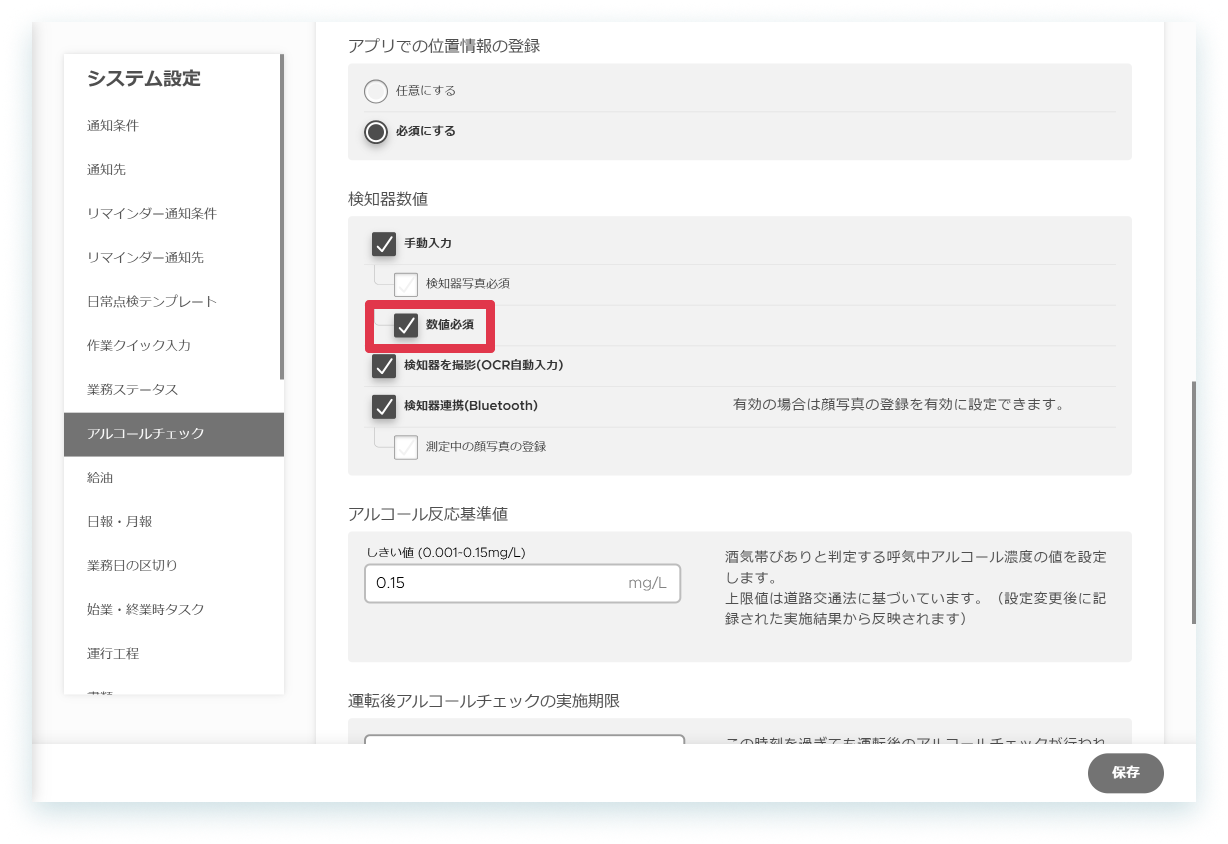Select the アルコールチェック menu item
Viewport: 1228px width, 844px height.
tap(174, 434)
